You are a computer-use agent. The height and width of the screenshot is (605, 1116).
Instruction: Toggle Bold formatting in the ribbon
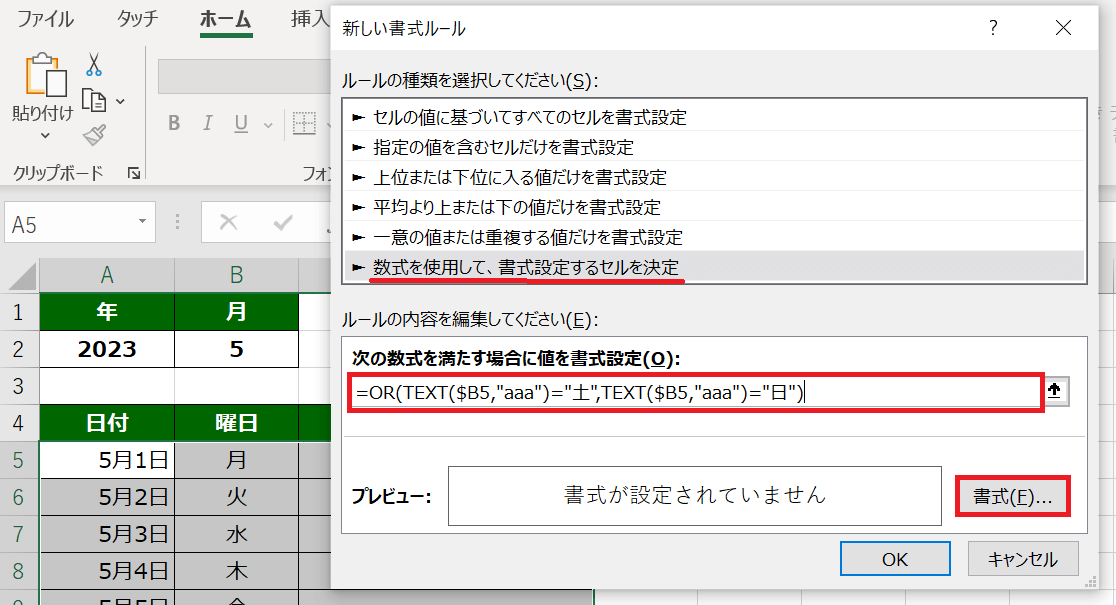(x=174, y=124)
